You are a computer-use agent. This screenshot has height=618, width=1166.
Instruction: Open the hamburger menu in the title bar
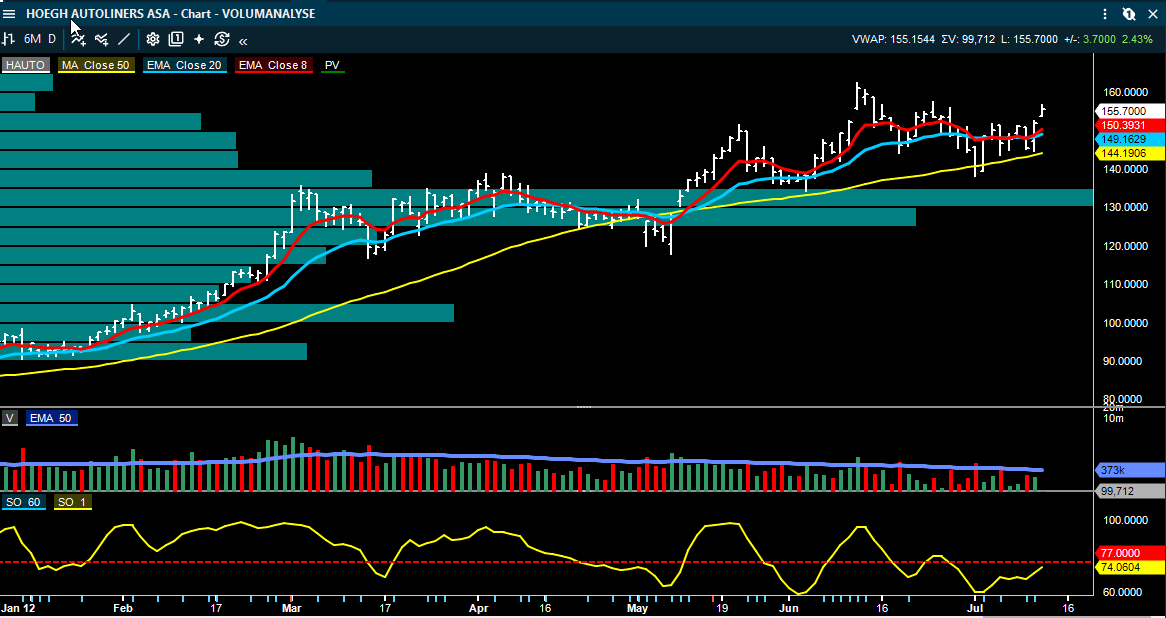pos(10,13)
